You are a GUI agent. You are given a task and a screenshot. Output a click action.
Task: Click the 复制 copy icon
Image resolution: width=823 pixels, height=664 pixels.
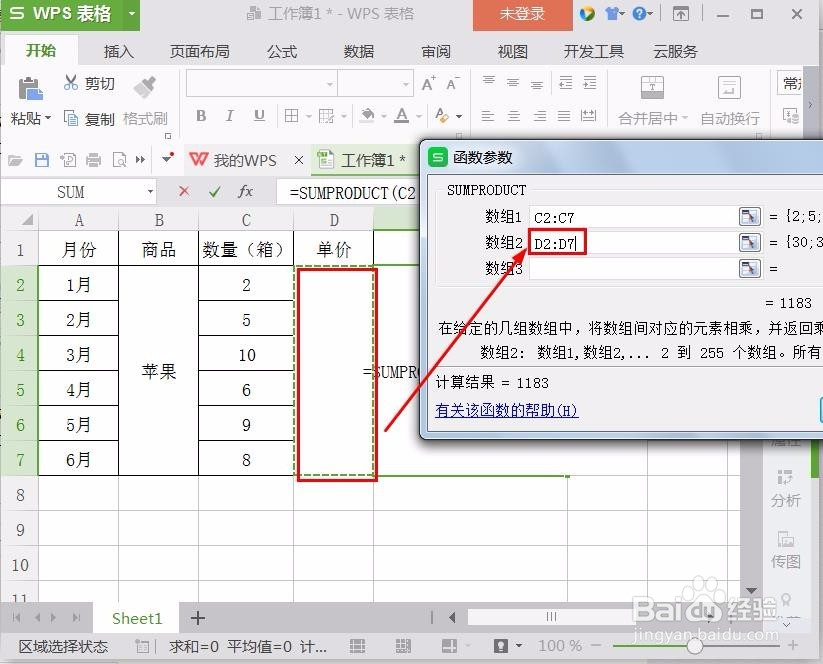[70, 117]
